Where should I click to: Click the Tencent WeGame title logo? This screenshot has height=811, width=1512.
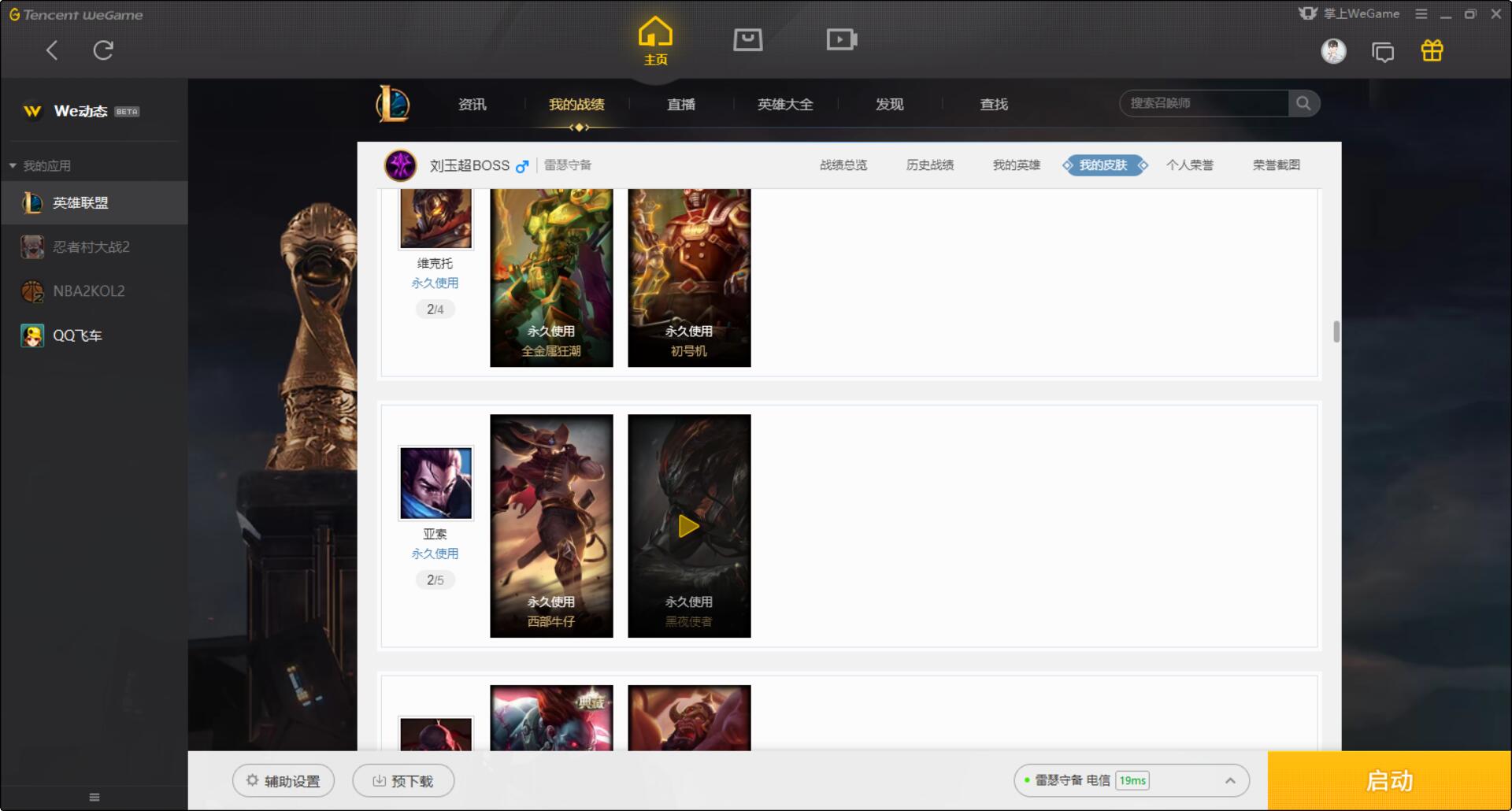click(76, 14)
